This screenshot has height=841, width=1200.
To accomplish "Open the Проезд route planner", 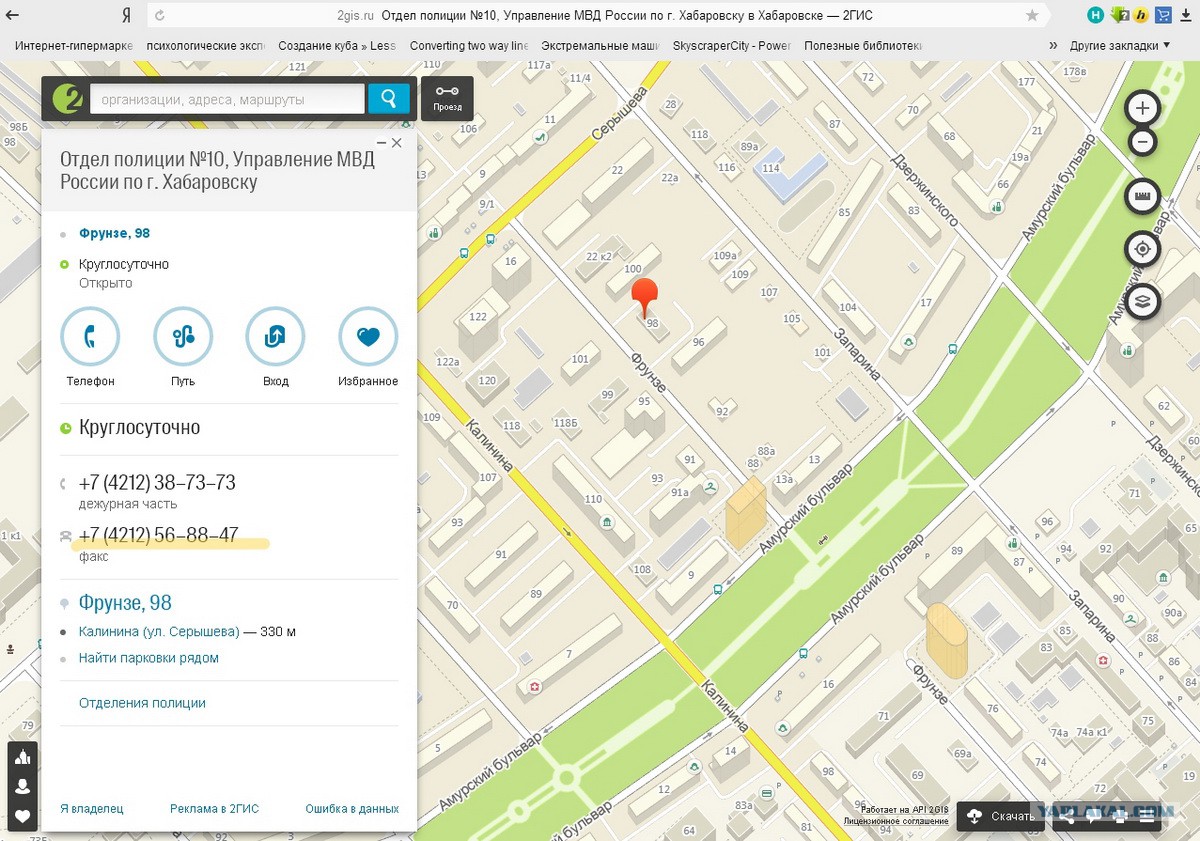I will [x=447, y=98].
